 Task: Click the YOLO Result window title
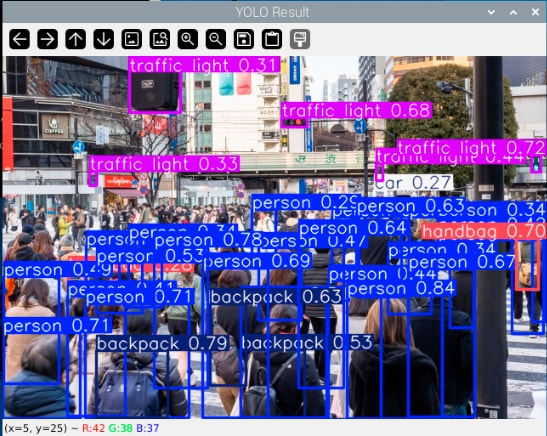click(272, 12)
